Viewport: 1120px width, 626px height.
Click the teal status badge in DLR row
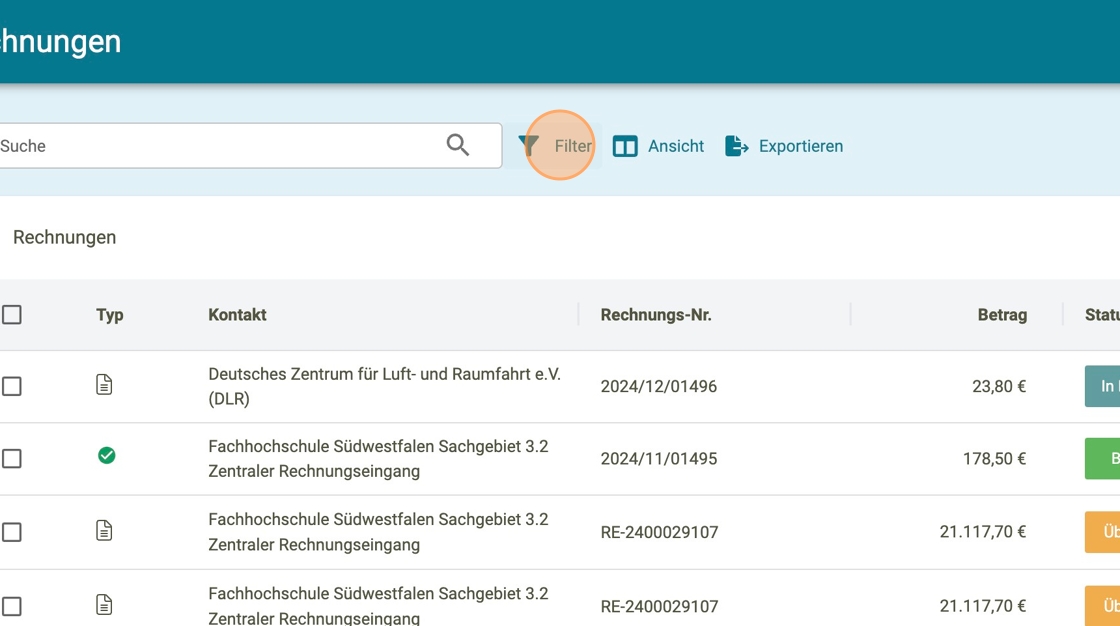tap(1102, 386)
